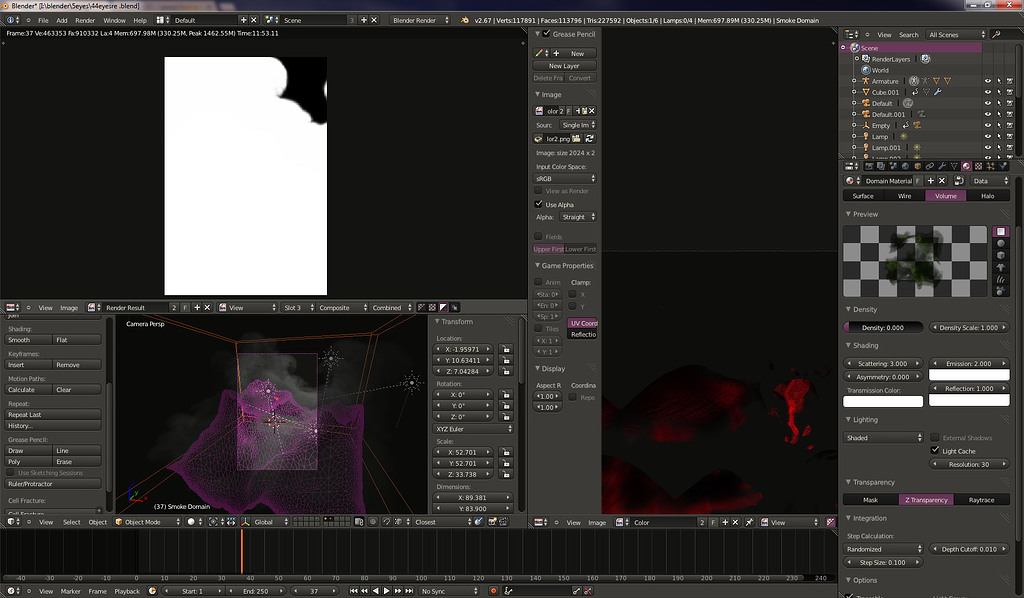Click the 3D manipulator axis widget icon
The height and width of the screenshot is (598, 1024).
(x=246, y=522)
